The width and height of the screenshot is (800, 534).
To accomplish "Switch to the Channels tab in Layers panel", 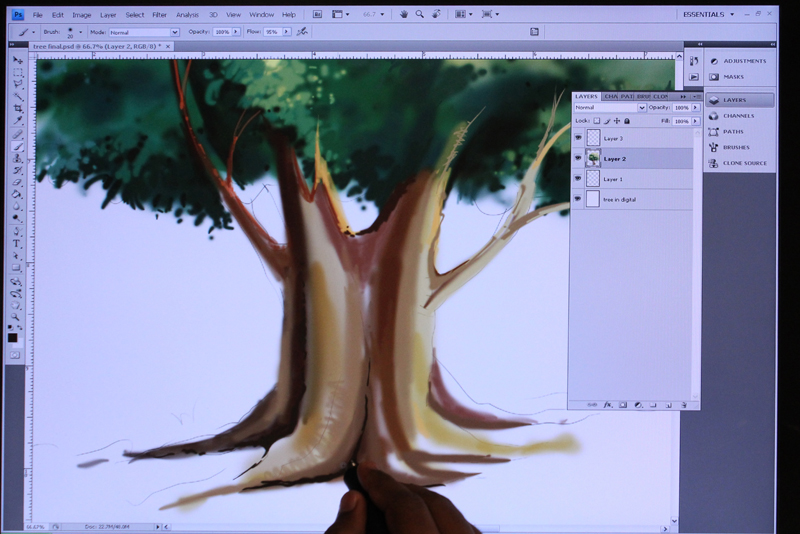I will pos(610,96).
